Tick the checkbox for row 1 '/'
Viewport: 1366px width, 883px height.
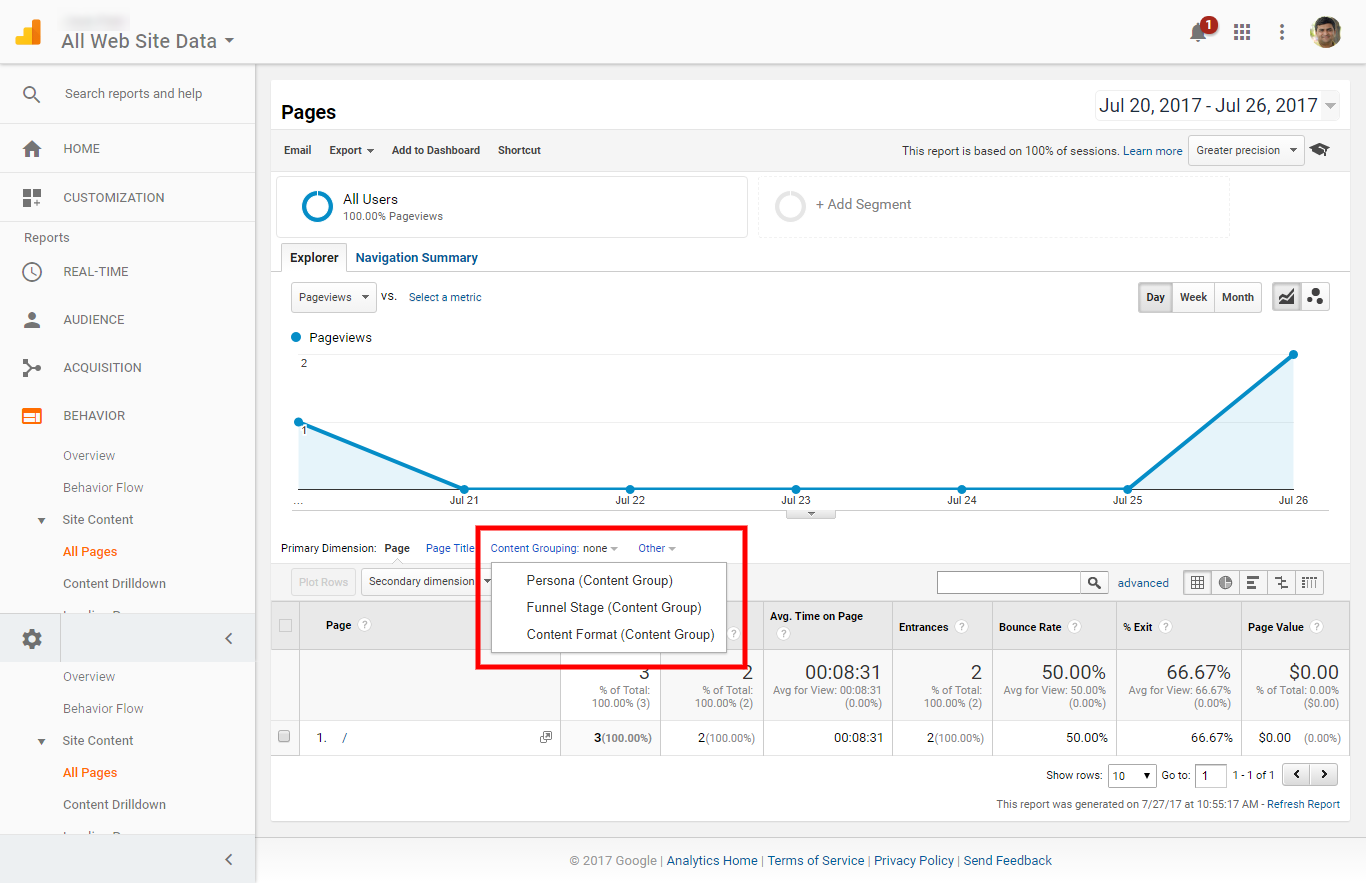(x=284, y=737)
